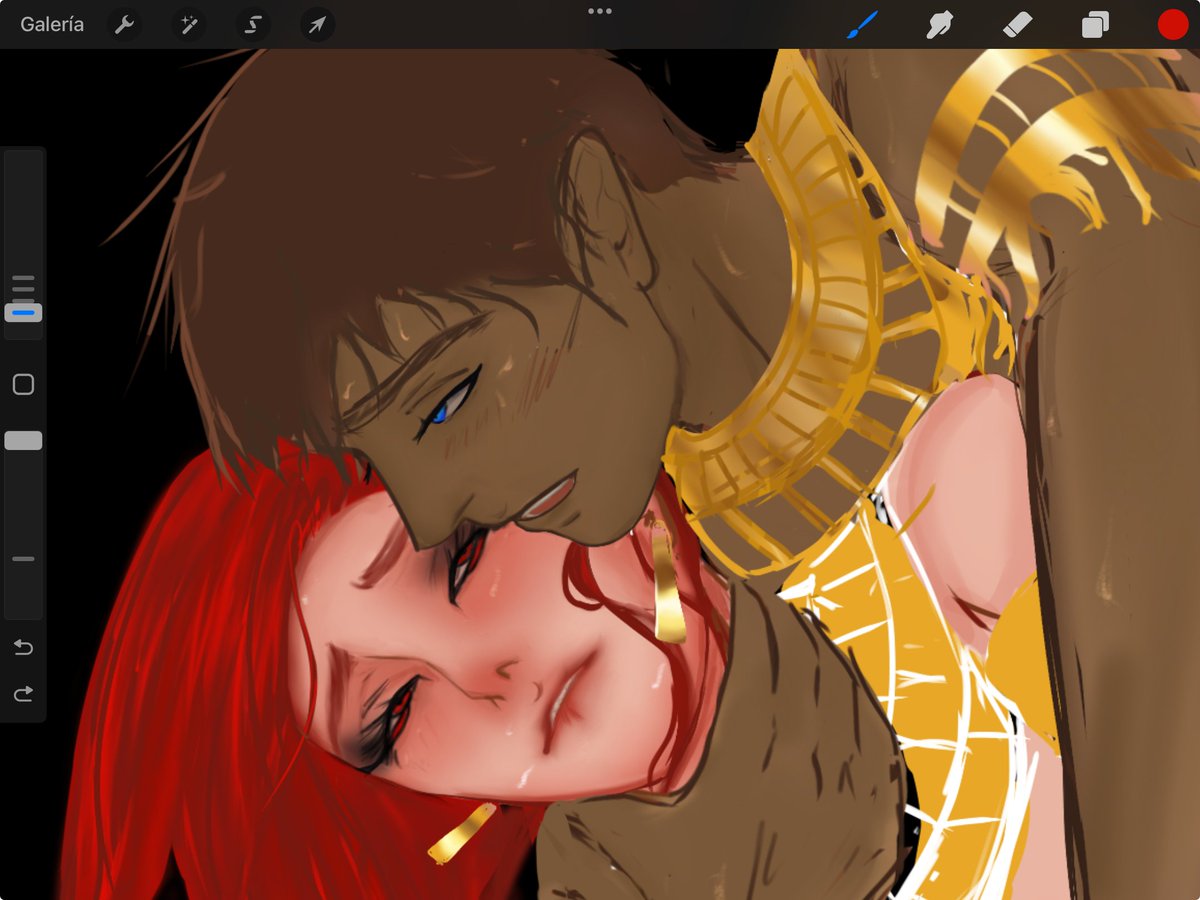
Task: Select the Eraser tool
Action: (x=1017, y=24)
